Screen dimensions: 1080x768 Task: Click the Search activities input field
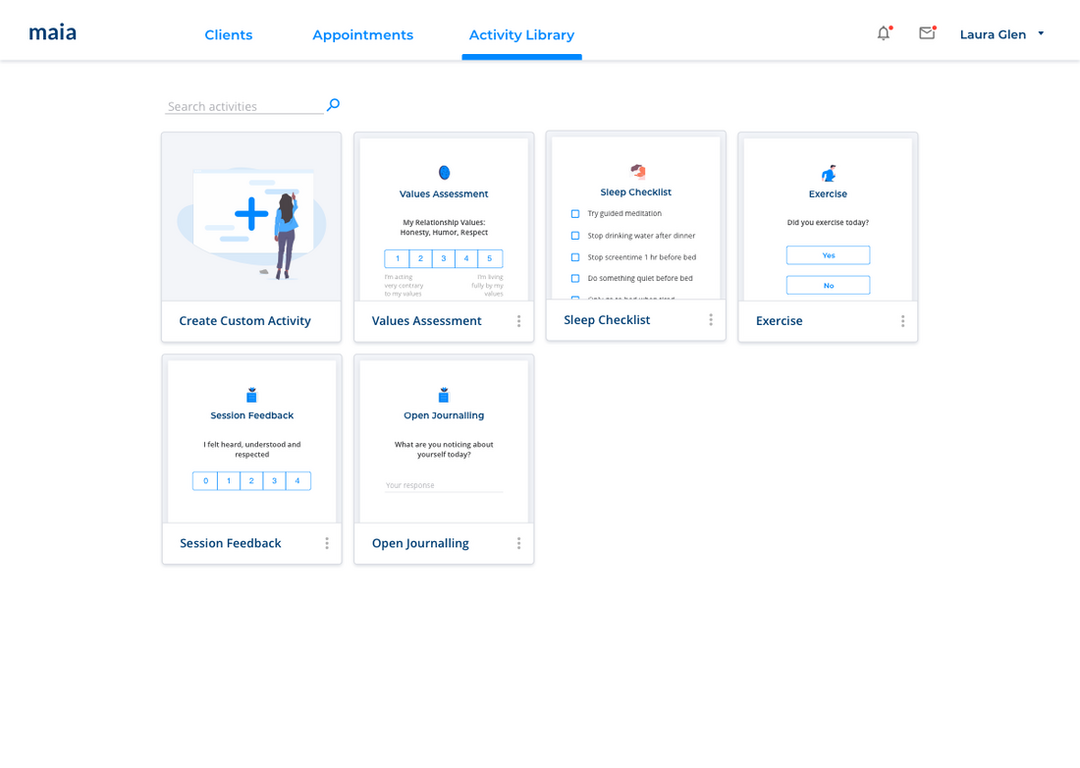point(243,106)
